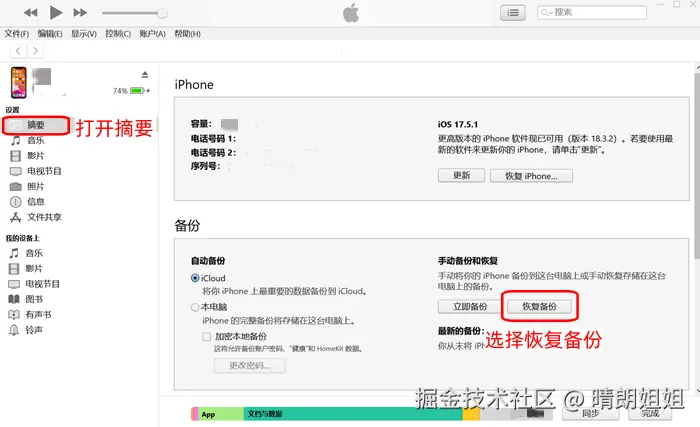The width and height of the screenshot is (700, 427).
Task: Click the 搜索 search field
Action: point(592,13)
